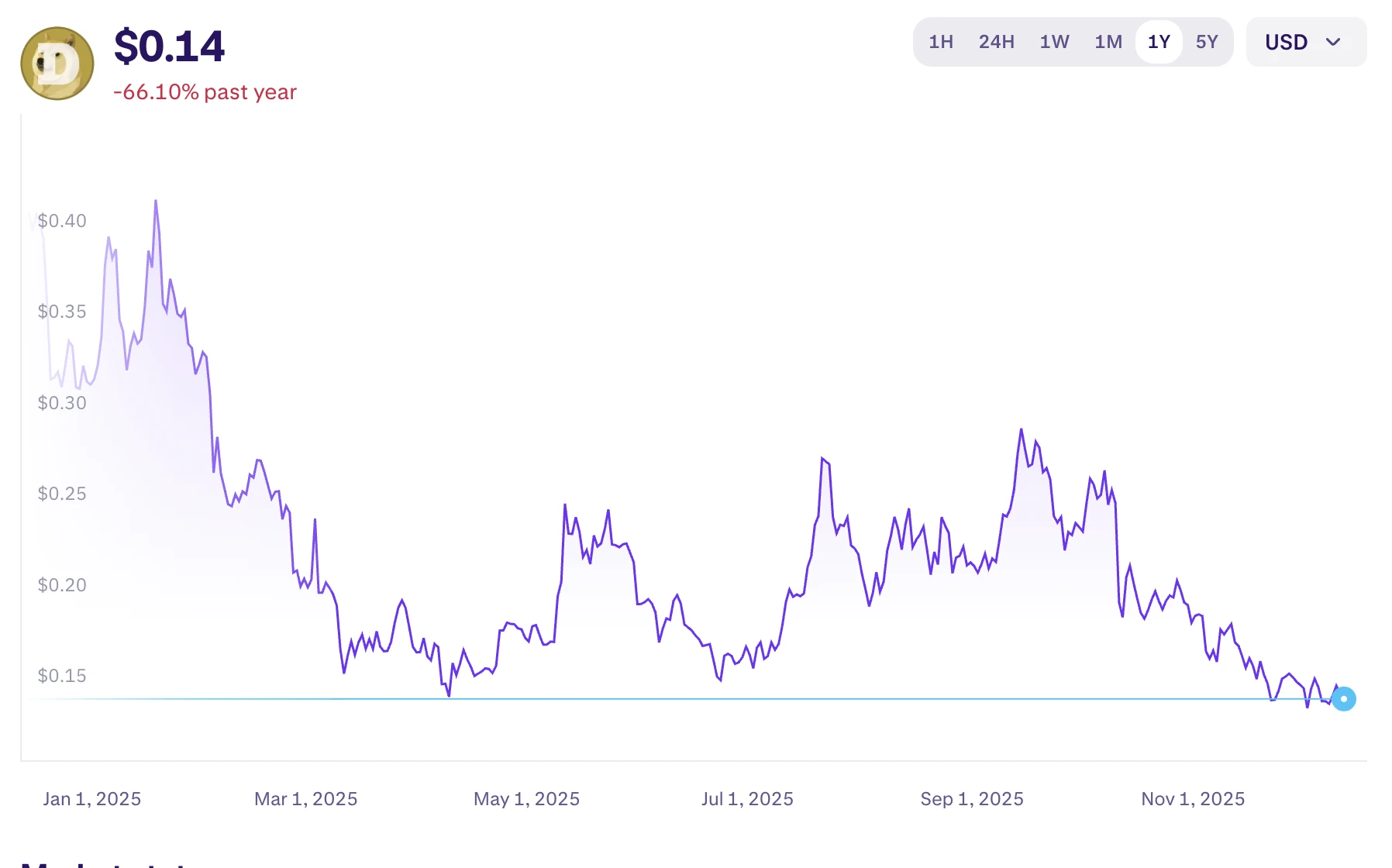Screen dimensions: 1392x868
Task: Click the $0.40 price axis label
Action: [62, 221]
